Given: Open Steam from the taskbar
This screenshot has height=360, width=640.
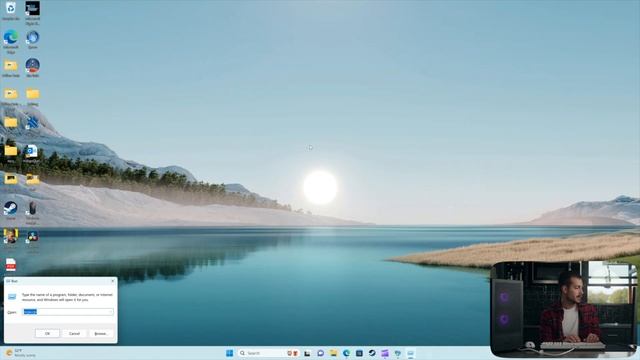Looking at the screenshot, I should click(372, 353).
